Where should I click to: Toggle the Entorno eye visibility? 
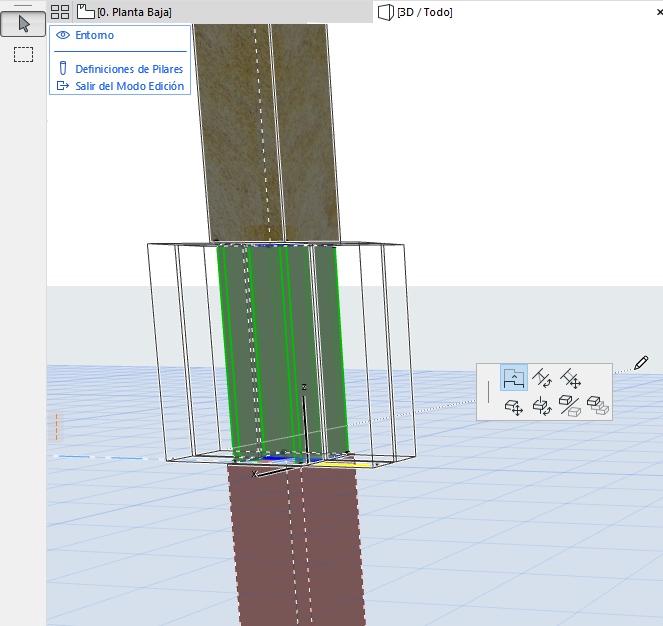point(63,35)
